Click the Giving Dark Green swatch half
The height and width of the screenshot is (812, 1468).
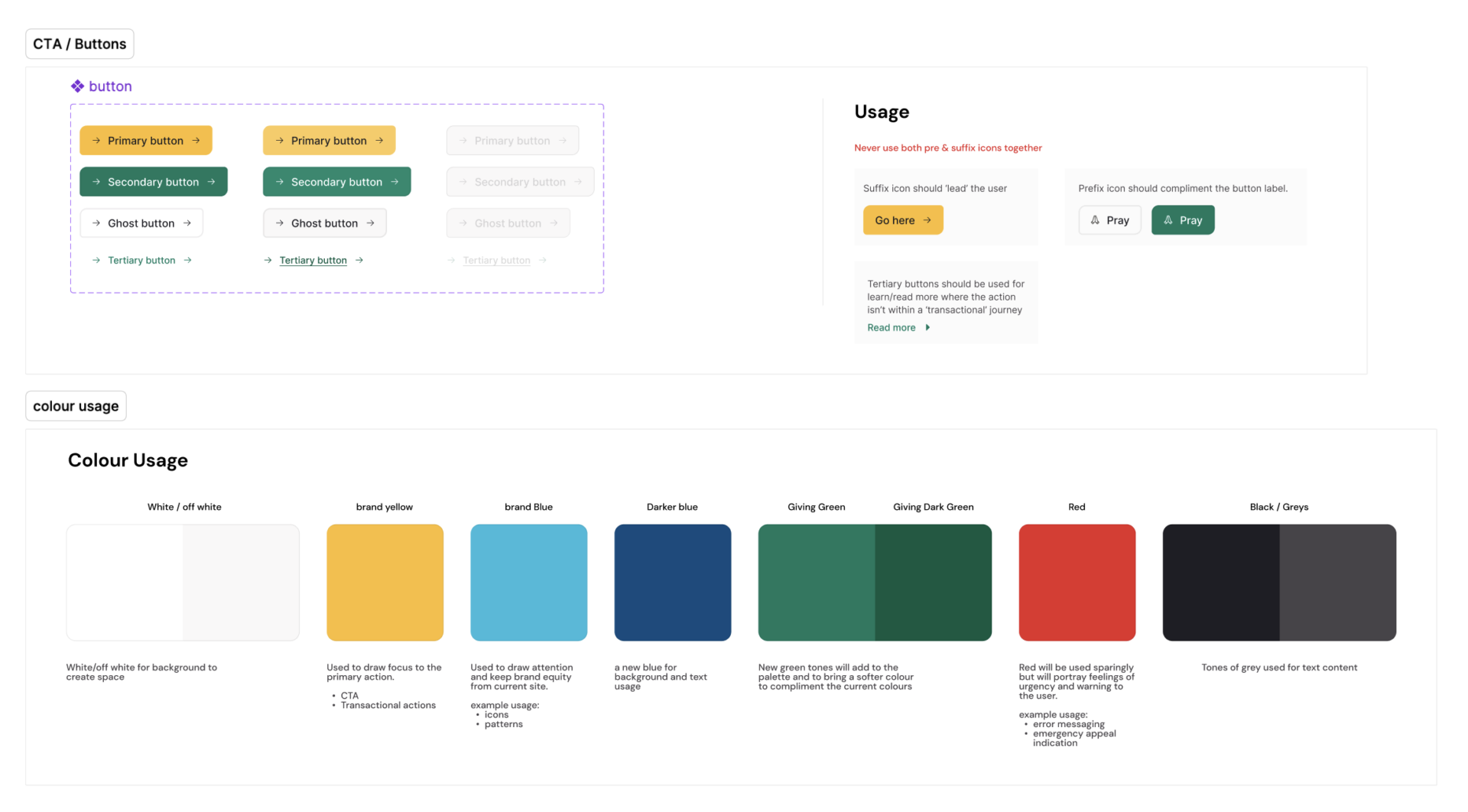[933, 583]
